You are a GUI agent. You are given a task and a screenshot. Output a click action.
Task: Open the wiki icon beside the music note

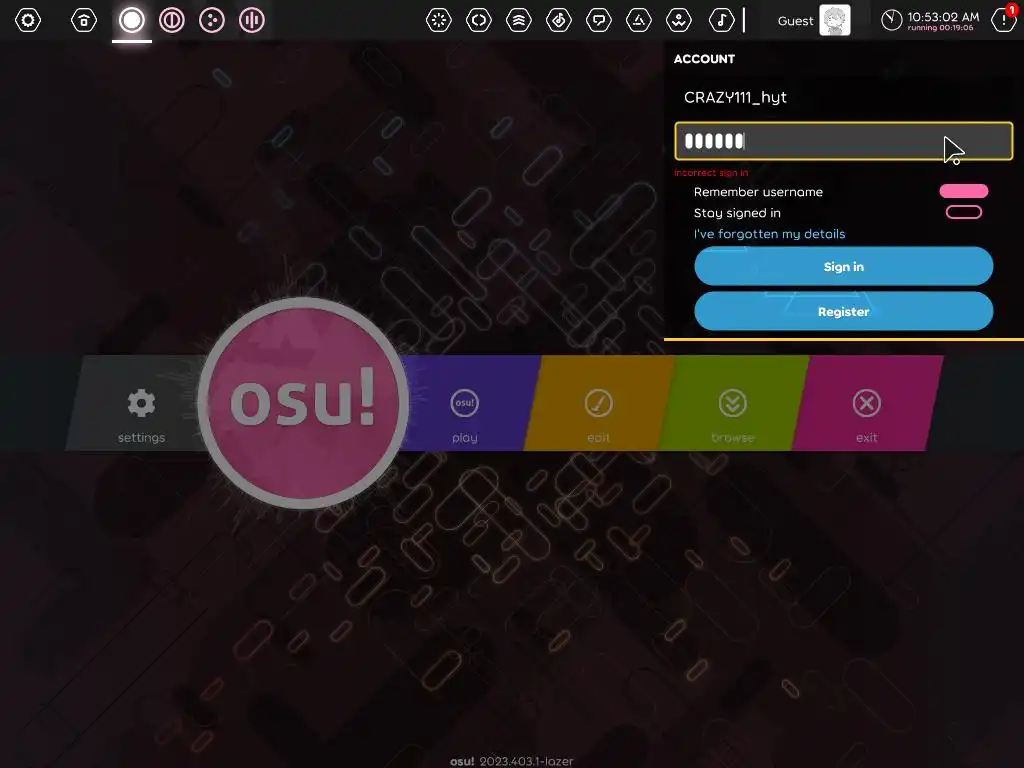click(679, 20)
